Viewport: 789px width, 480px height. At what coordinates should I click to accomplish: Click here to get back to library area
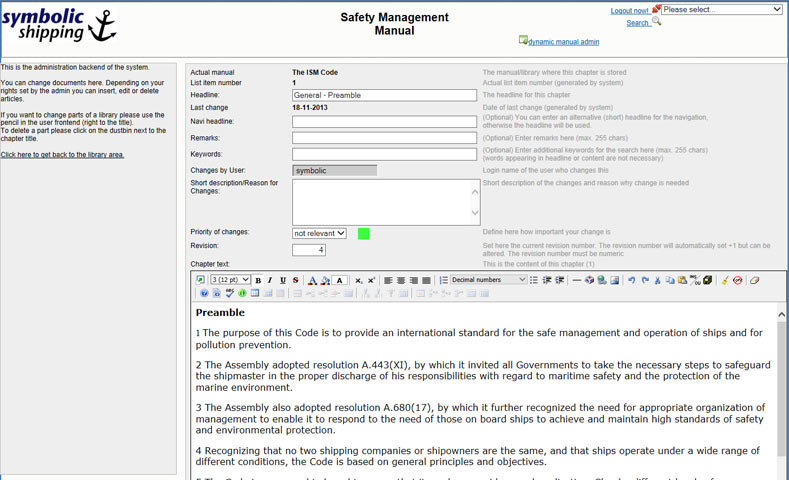point(62,154)
